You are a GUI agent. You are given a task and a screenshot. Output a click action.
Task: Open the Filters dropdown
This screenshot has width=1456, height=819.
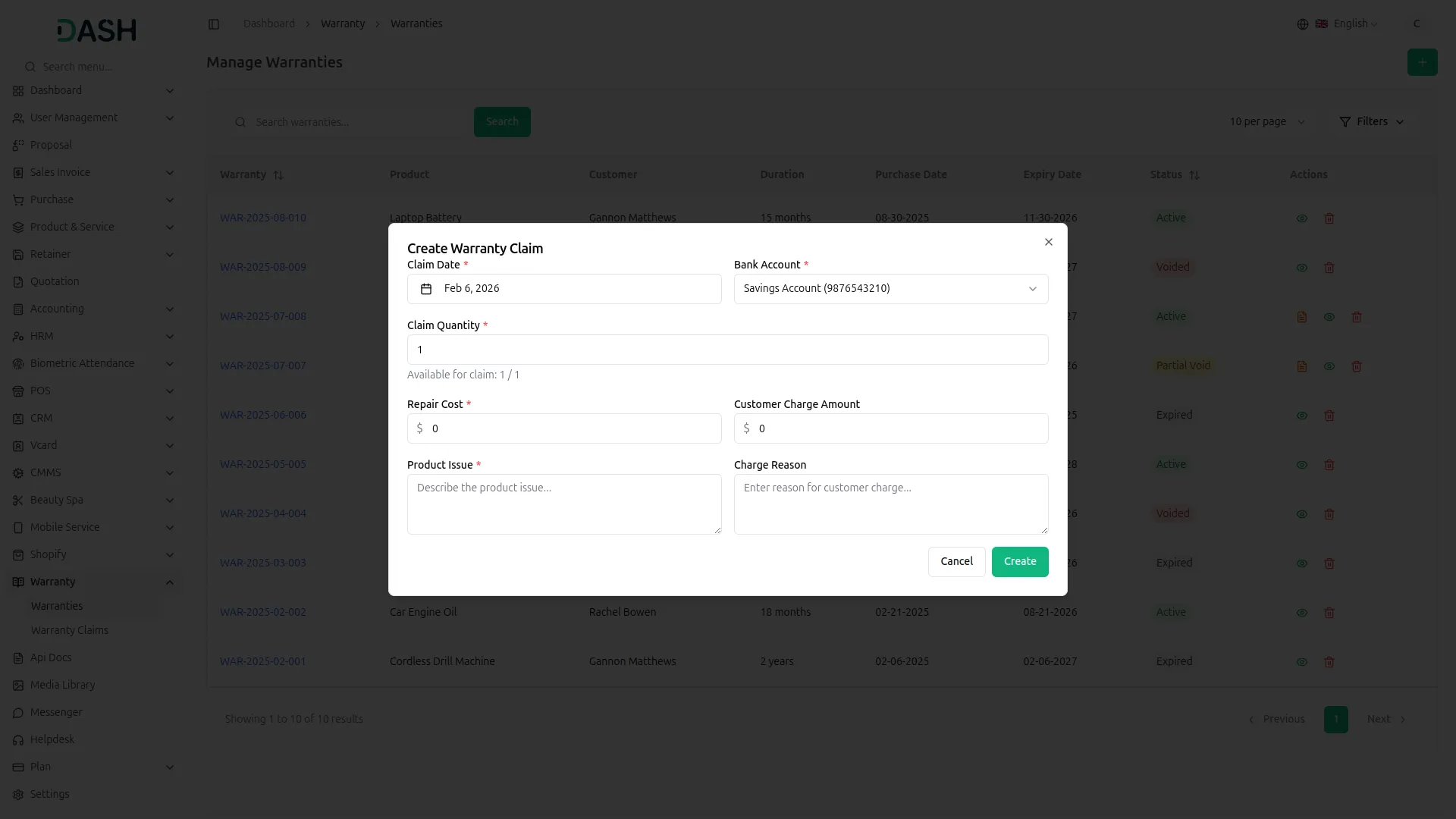tap(1371, 121)
